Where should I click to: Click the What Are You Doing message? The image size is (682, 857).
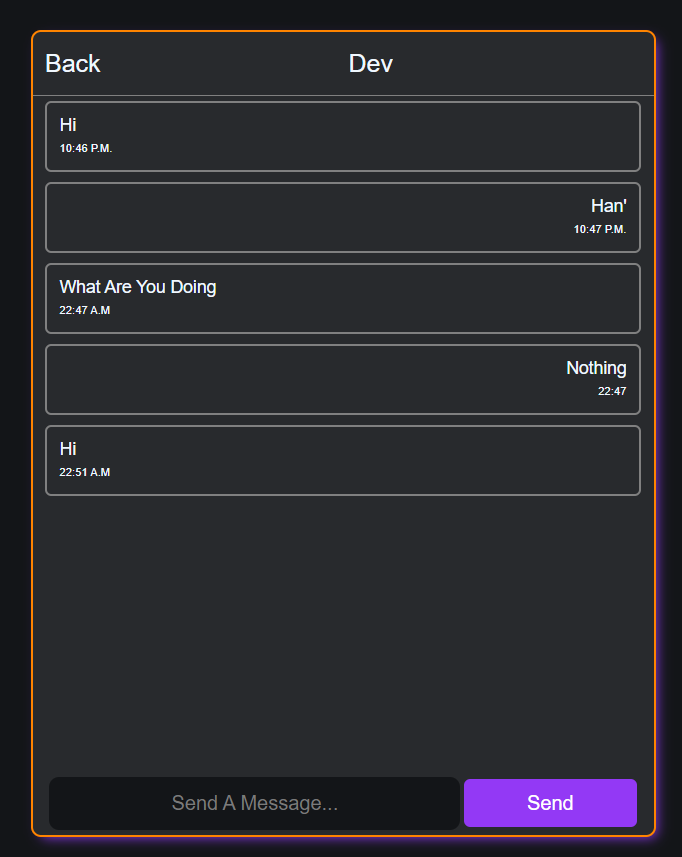[343, 298]
